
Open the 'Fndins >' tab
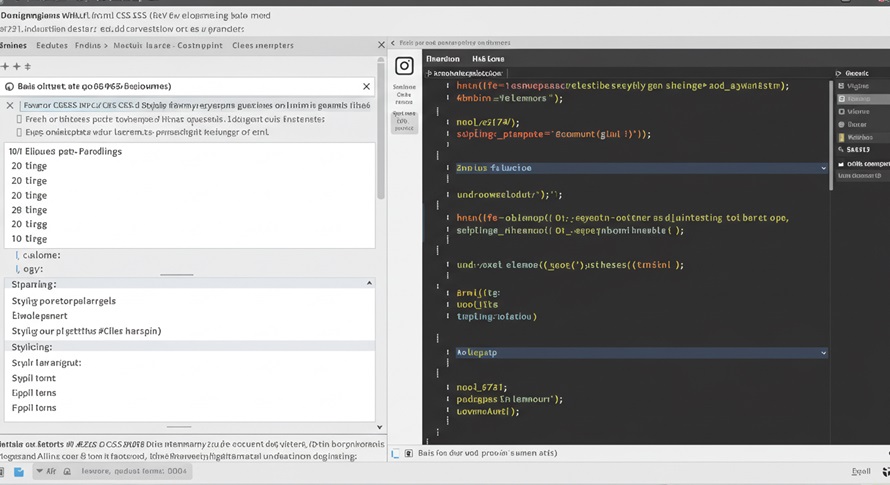point(91,45)
